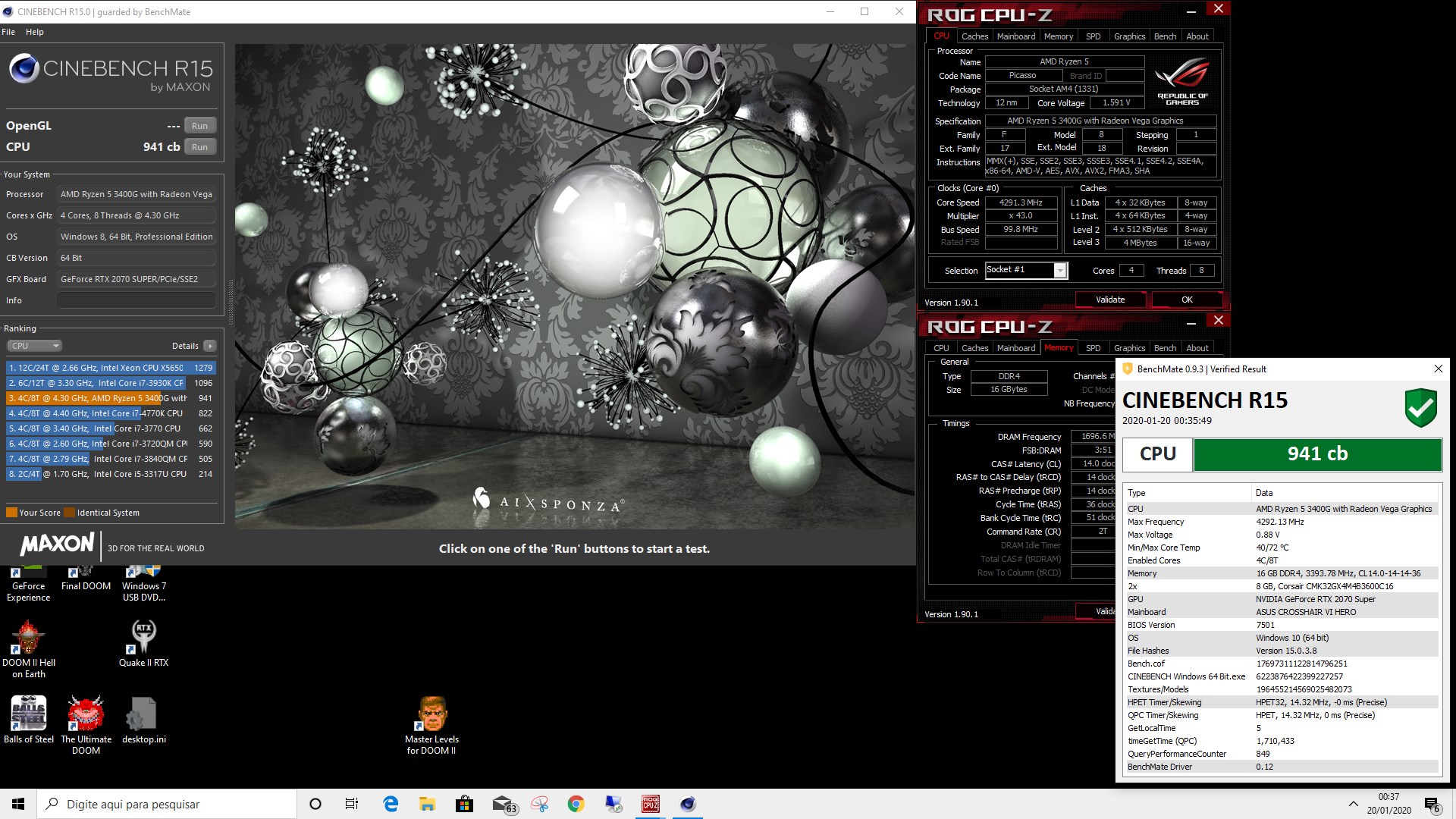Open the Mail app with 63 badge
Image resolution: width=1456 pixels, height=819 pixels.
pyautogui.click(x=504, y=804)
